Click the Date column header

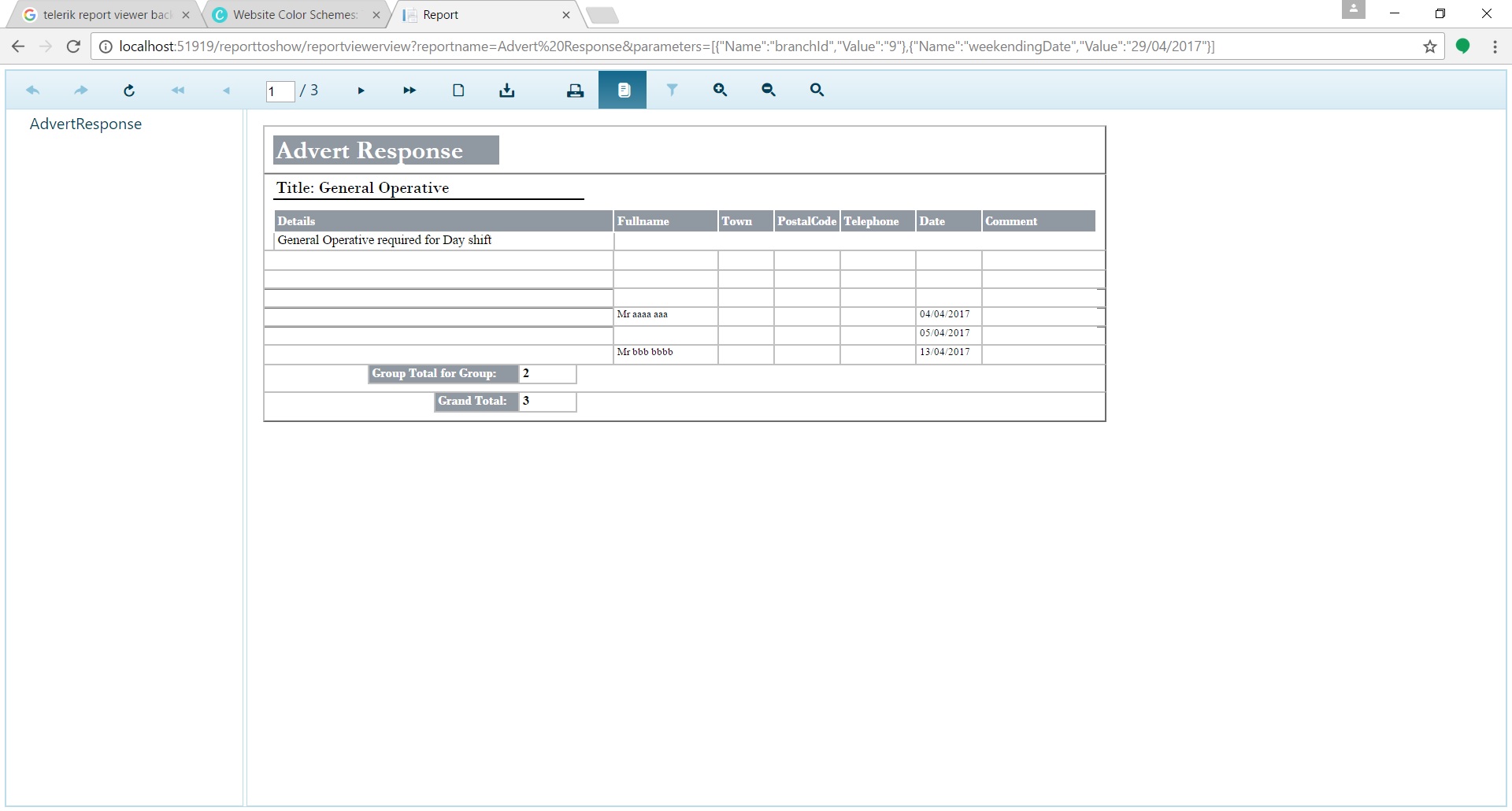click(949, 221)
